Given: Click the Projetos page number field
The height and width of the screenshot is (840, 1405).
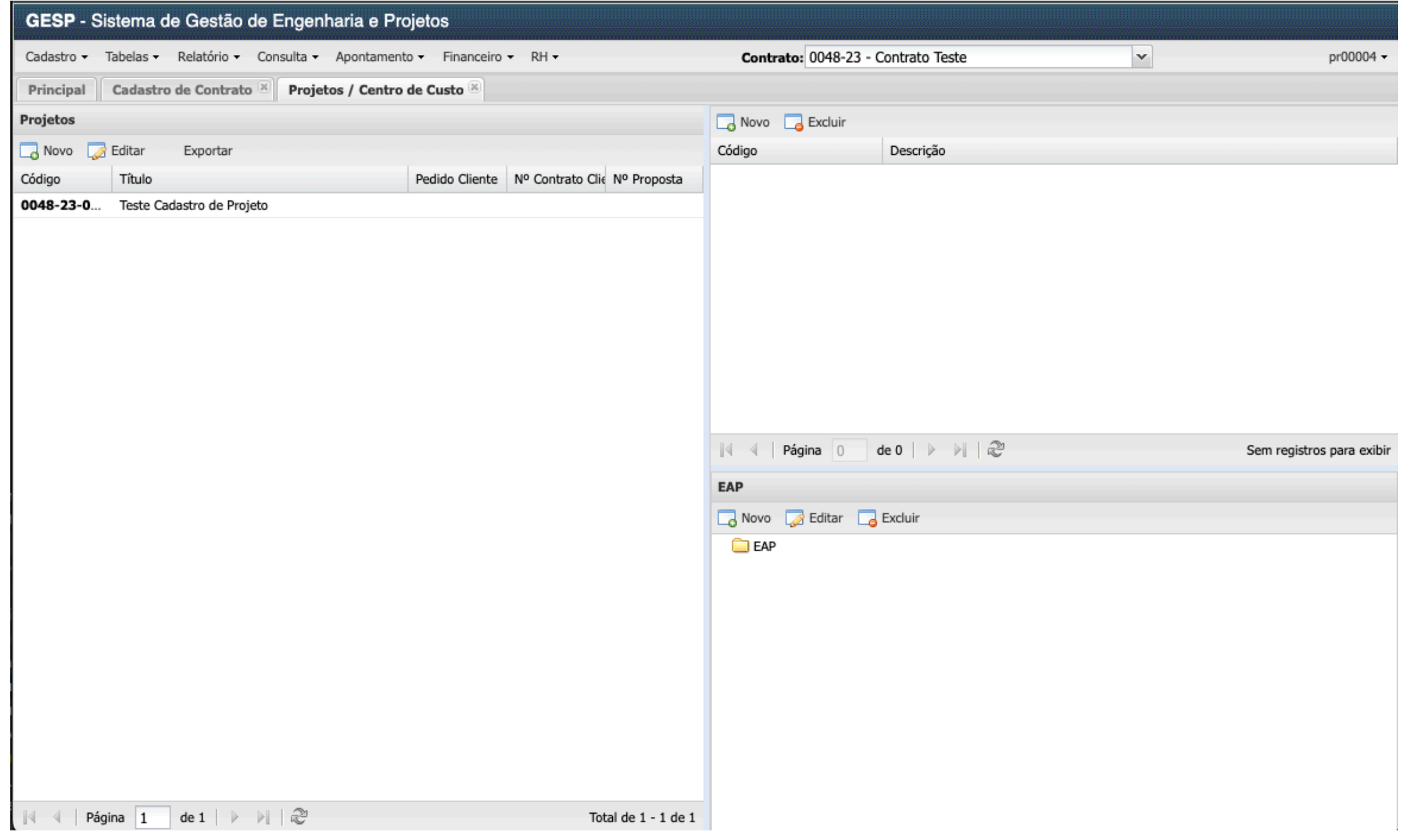Looking at the screenshot, I should [x=152, y=818].
